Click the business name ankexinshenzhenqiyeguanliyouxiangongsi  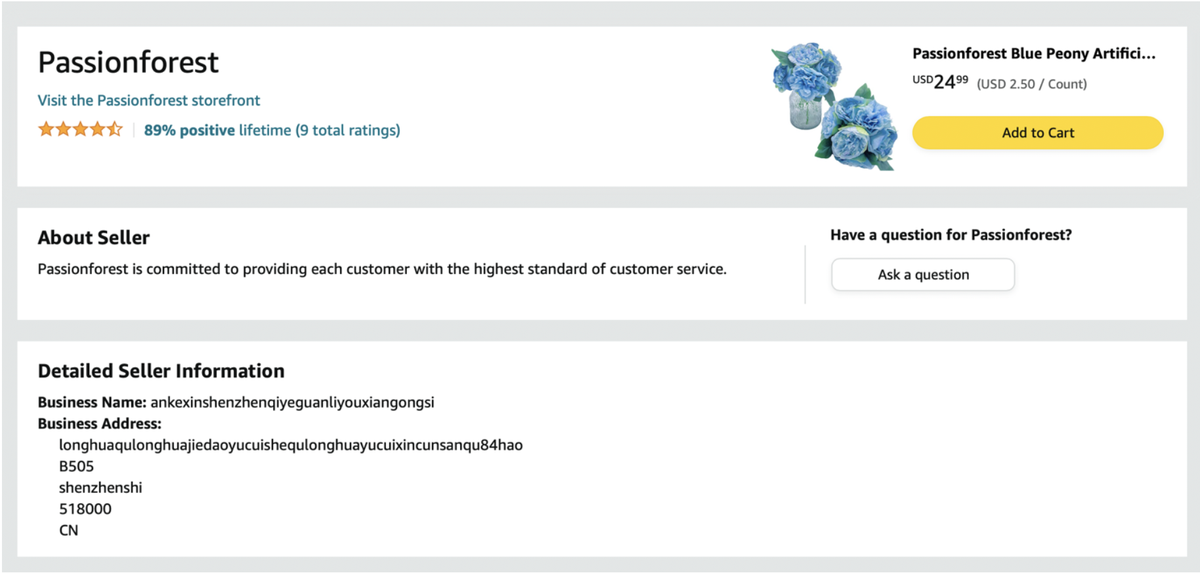pos(292,403)
